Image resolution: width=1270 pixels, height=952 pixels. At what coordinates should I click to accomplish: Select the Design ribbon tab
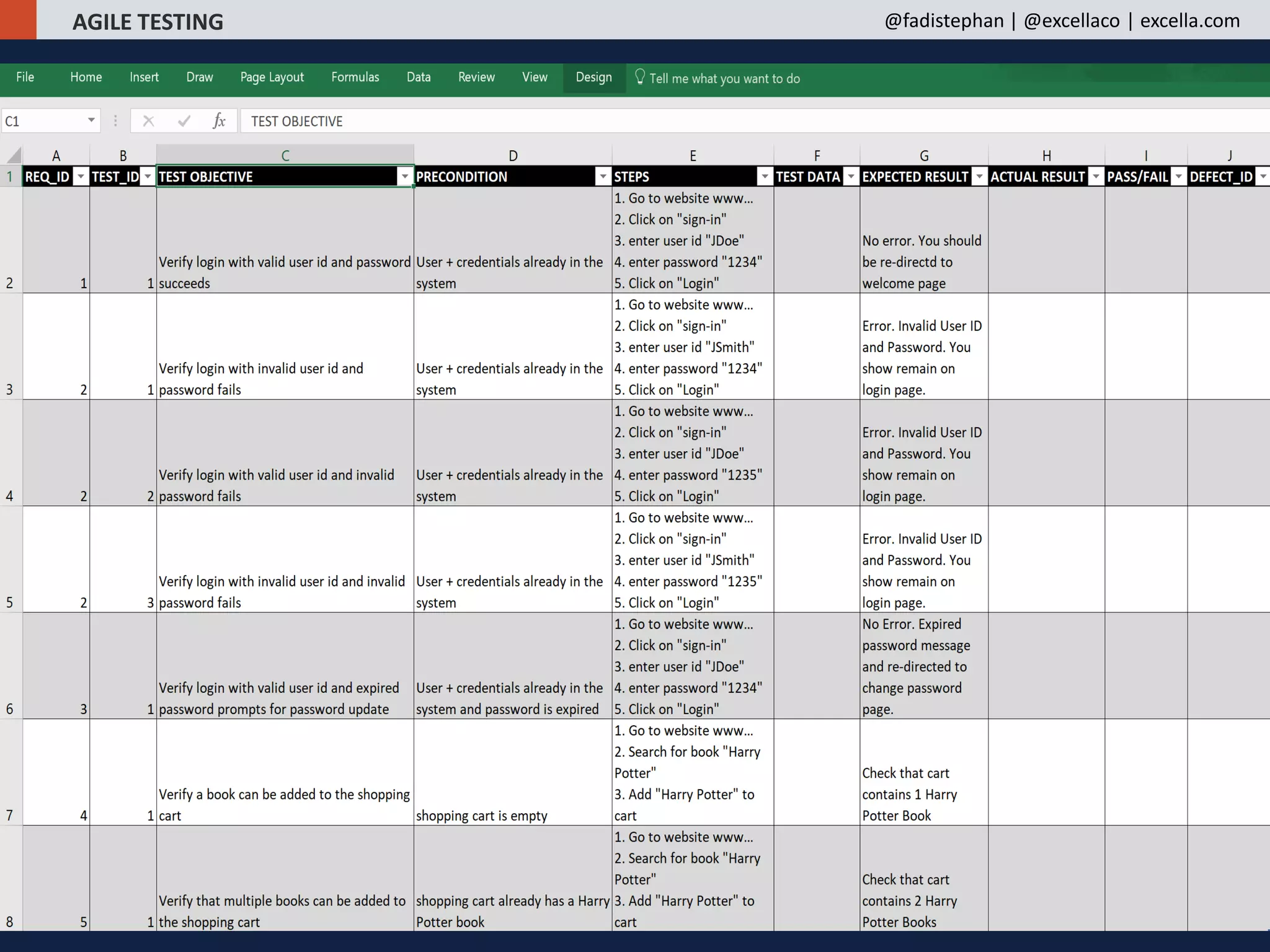[593, 77]
